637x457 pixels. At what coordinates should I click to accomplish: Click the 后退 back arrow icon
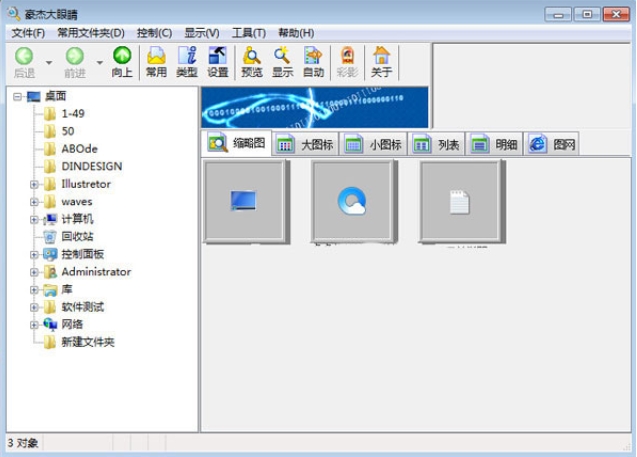click(24, 56)
